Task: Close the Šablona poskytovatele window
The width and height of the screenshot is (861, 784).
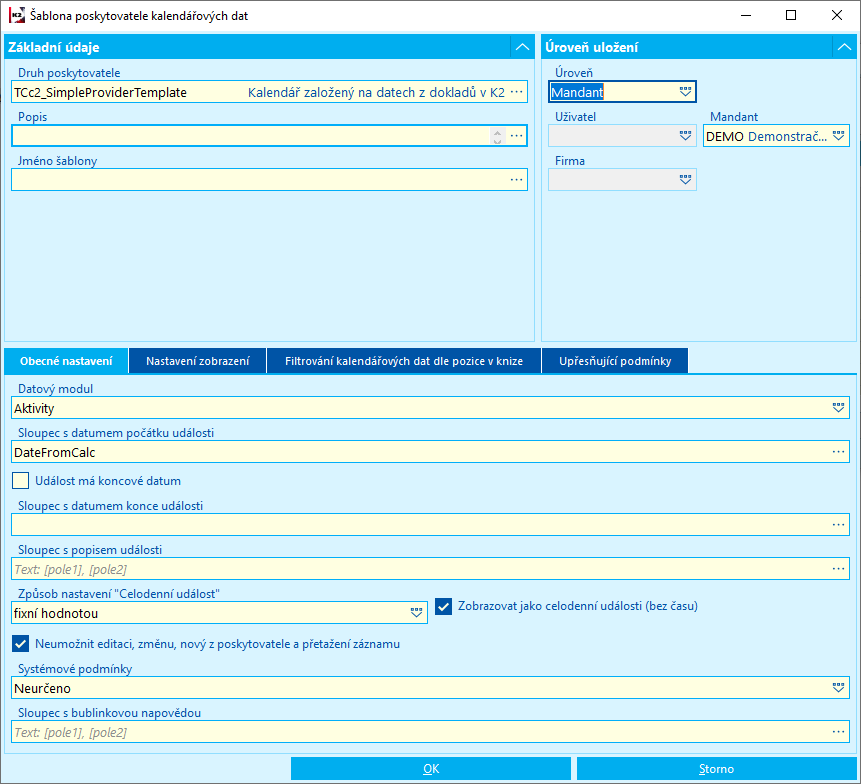Action: coord(837,15)
